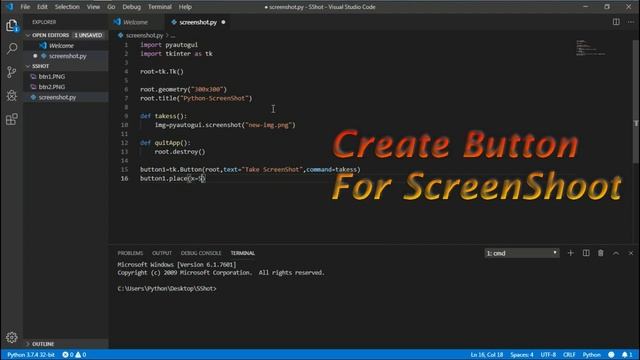
Task: Click the editor minimap preview
Action: [590, 48]
